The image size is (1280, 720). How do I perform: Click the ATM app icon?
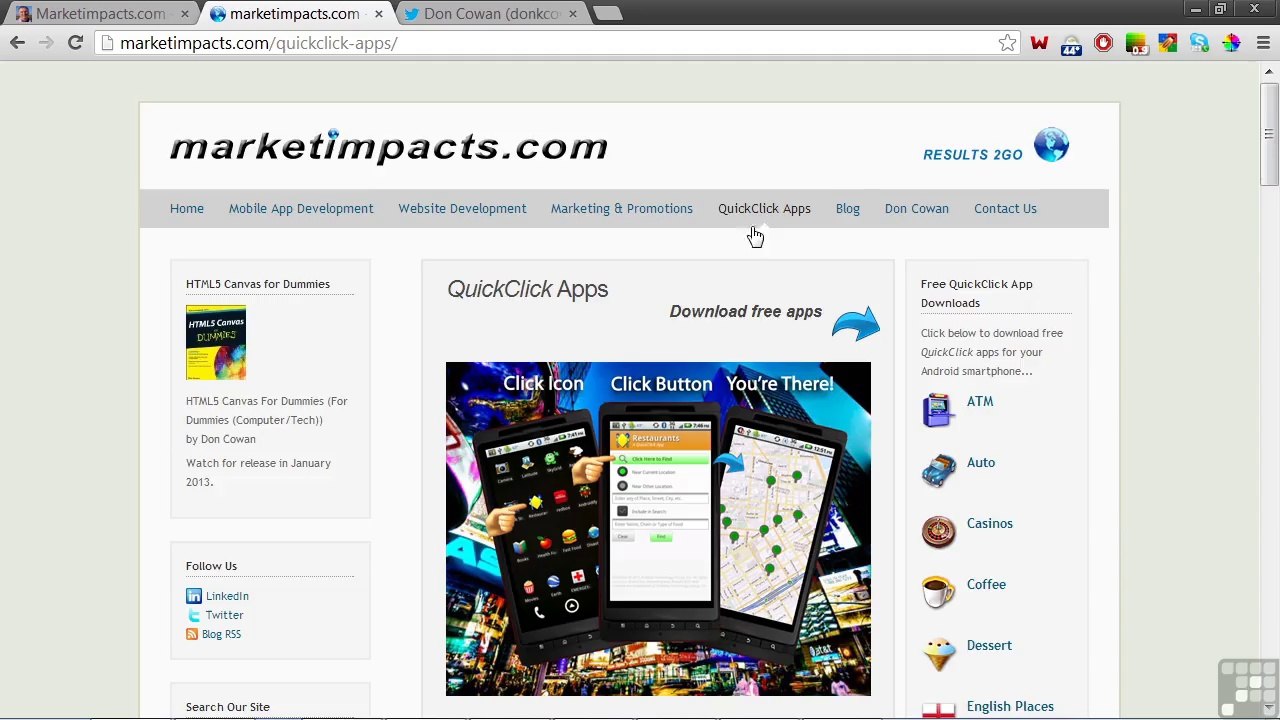click(x=938, y=410)
